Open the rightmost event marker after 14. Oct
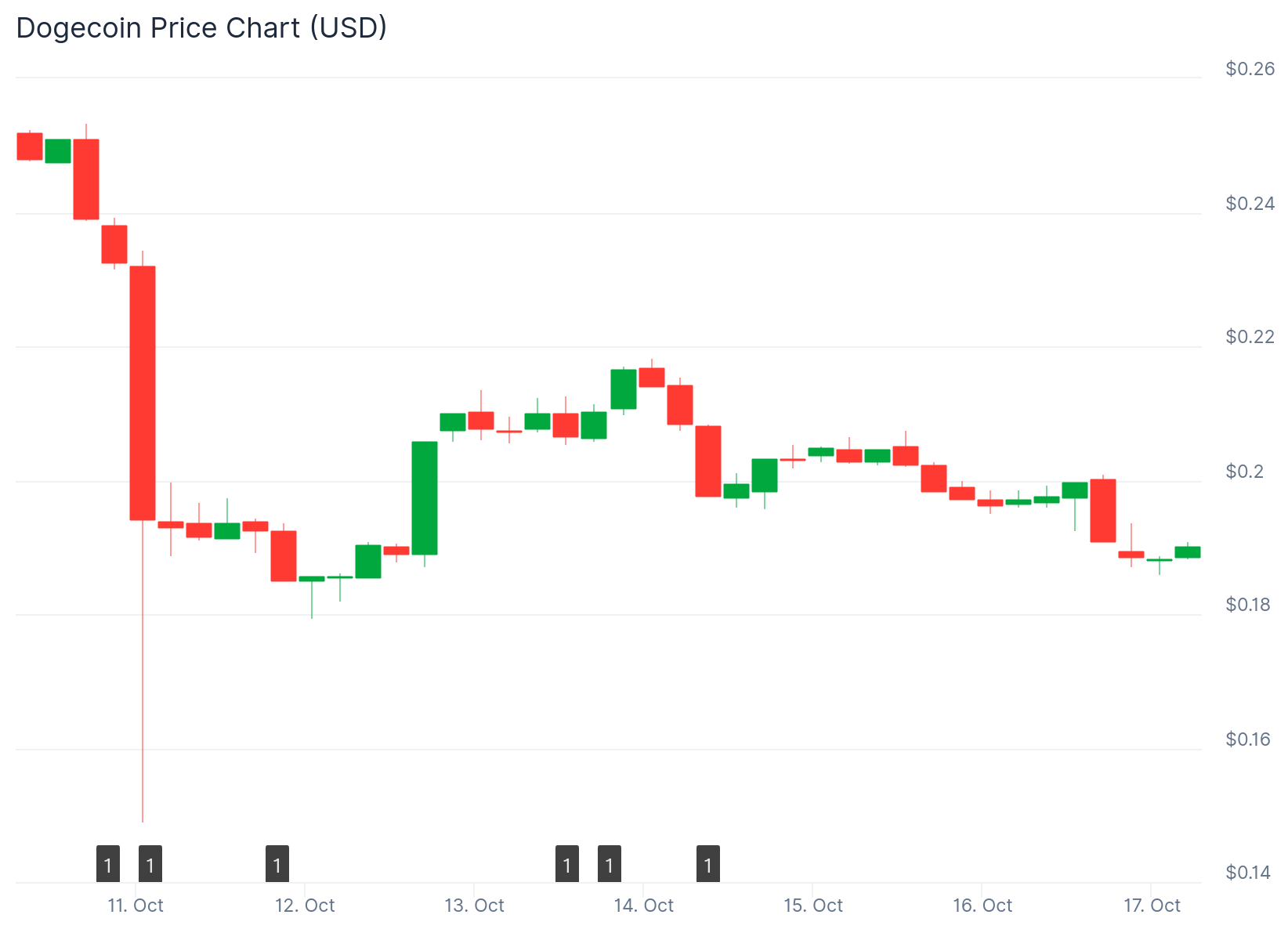1288x940 pixels. (708, 865)
